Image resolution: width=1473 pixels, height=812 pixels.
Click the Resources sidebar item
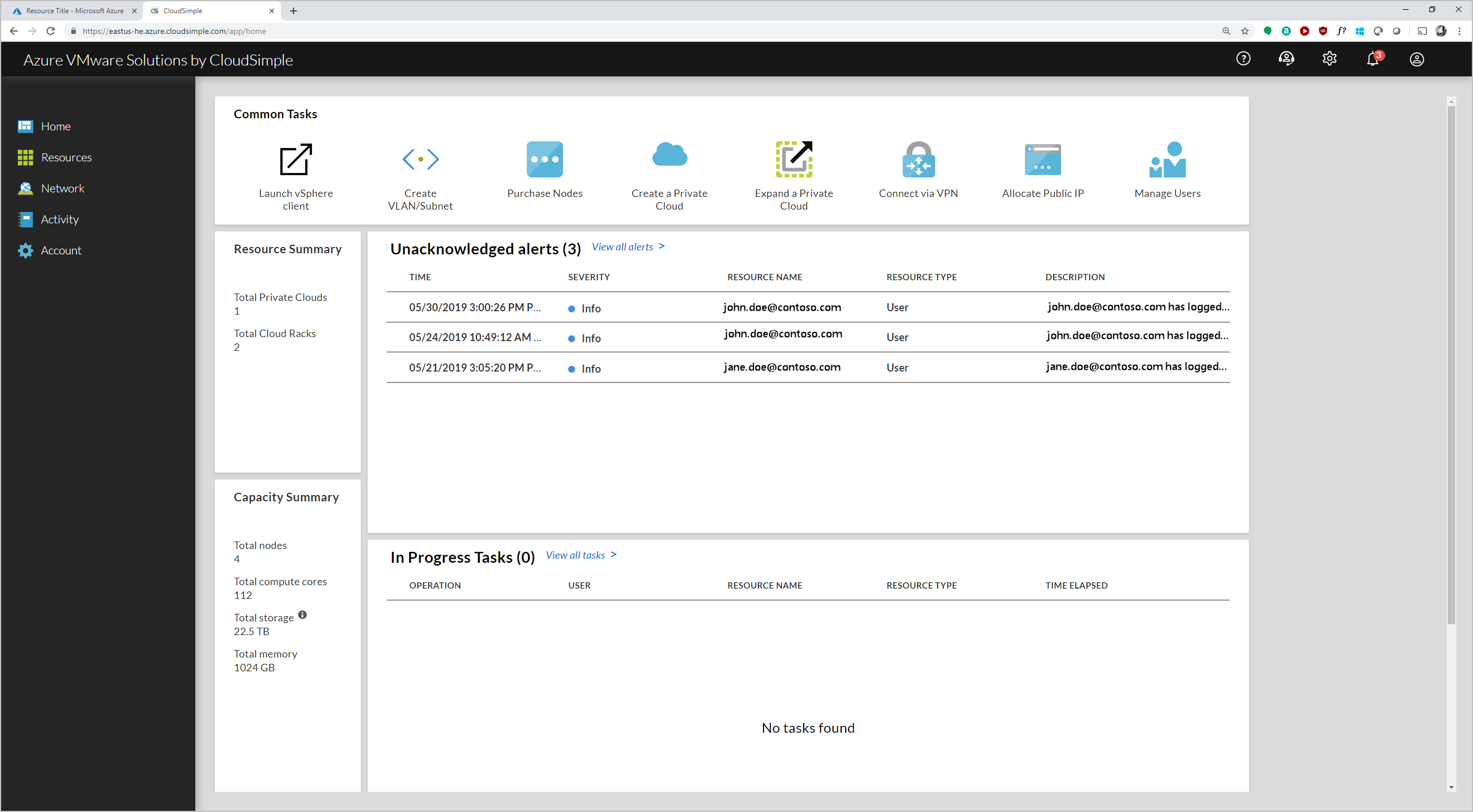[x=66, y=157]
